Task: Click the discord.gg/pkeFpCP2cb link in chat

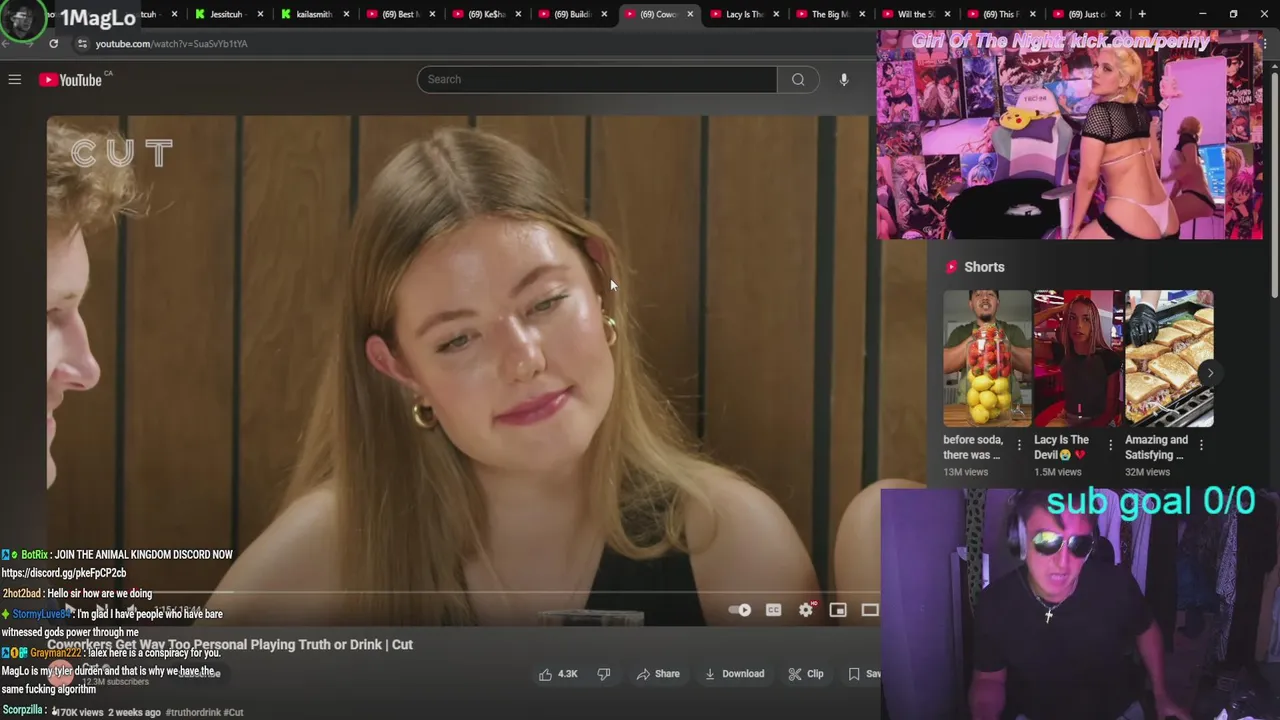Action: (64, 573)
